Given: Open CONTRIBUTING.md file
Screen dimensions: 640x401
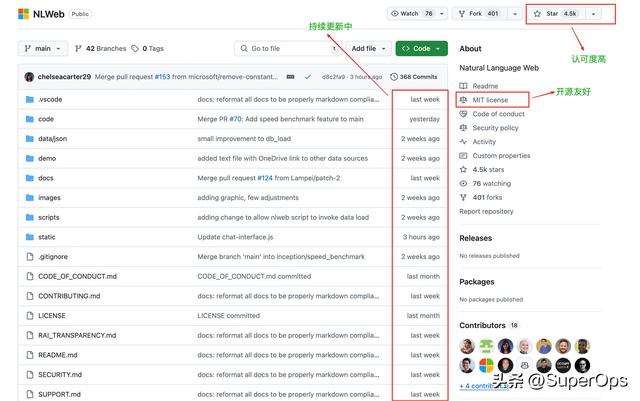Looking at the screenshot, I should [69, 296].
